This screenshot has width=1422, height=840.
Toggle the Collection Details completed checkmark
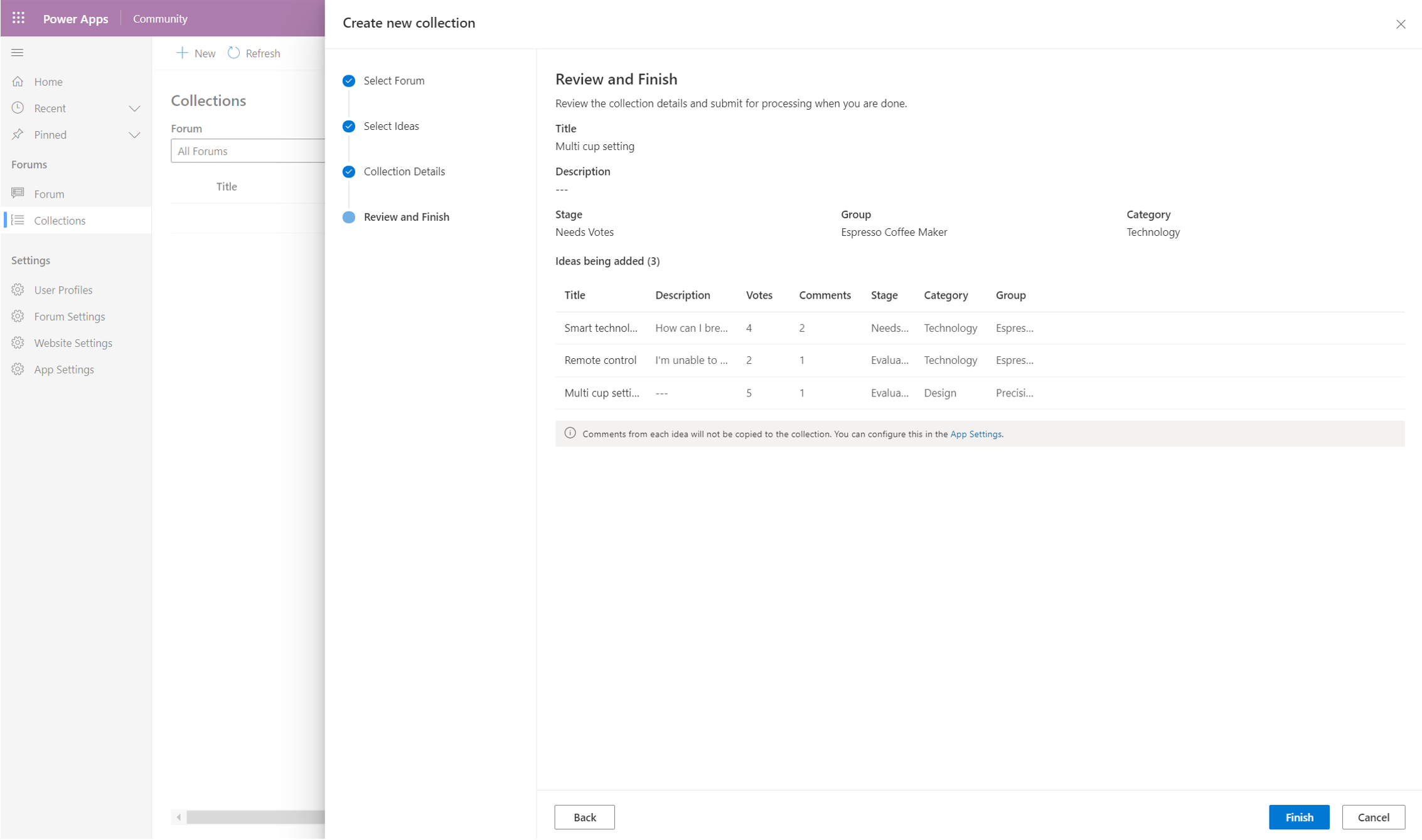(x=348, y=171)
